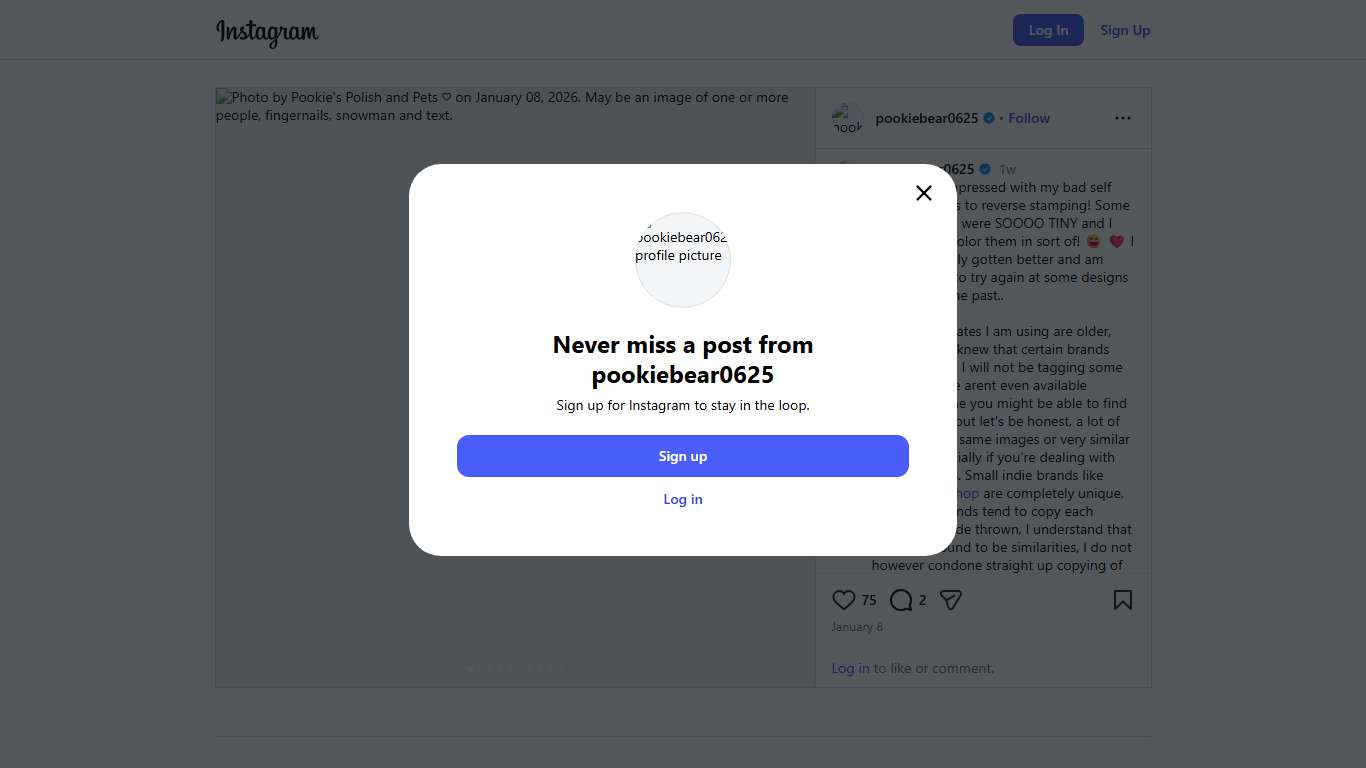Click the Sign Up link in the top bar
Image resolution: width=1366 pixels, height=768 pixels.
pos(1125,30)
